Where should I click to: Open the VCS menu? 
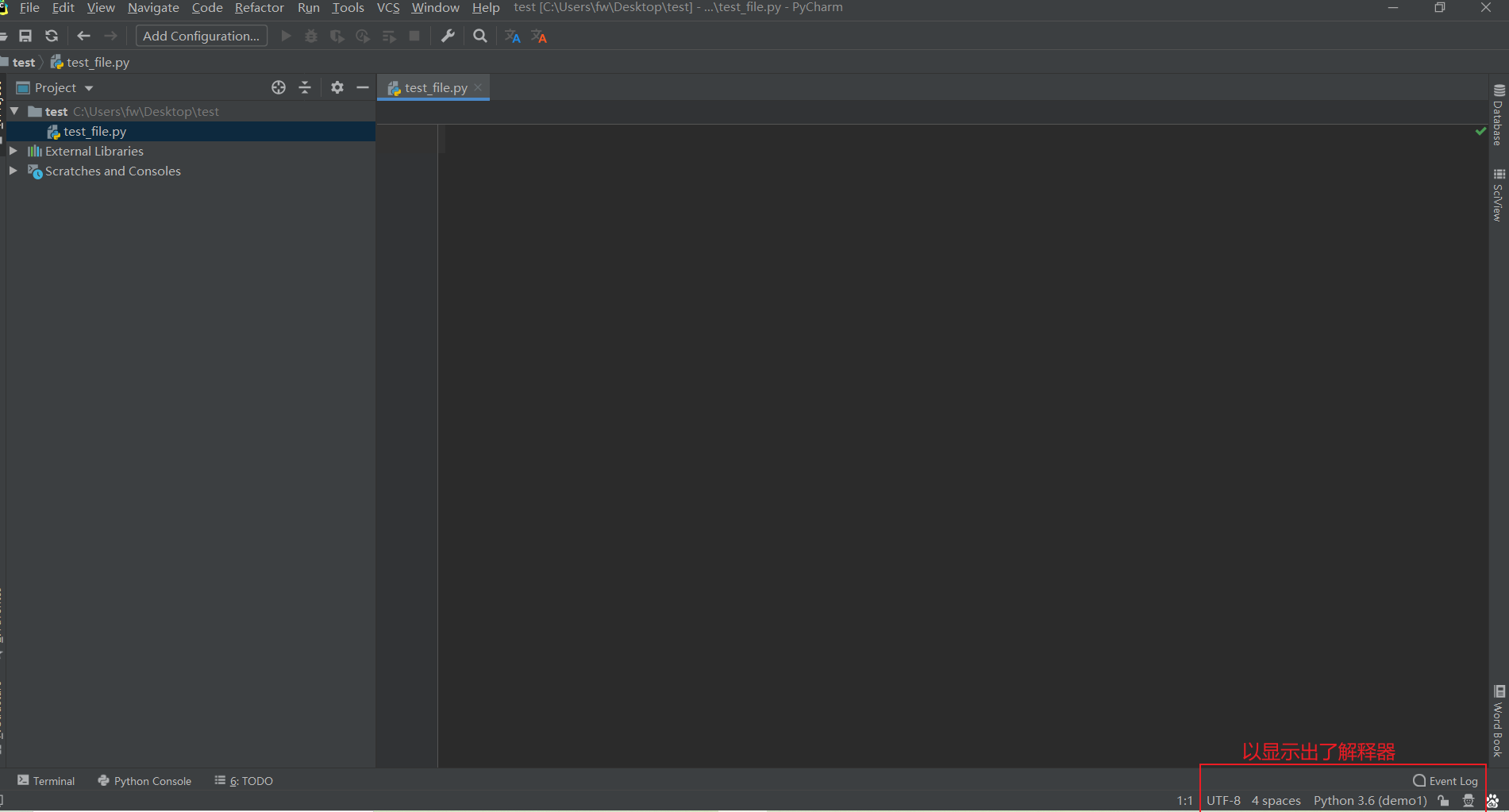(388, 8)
